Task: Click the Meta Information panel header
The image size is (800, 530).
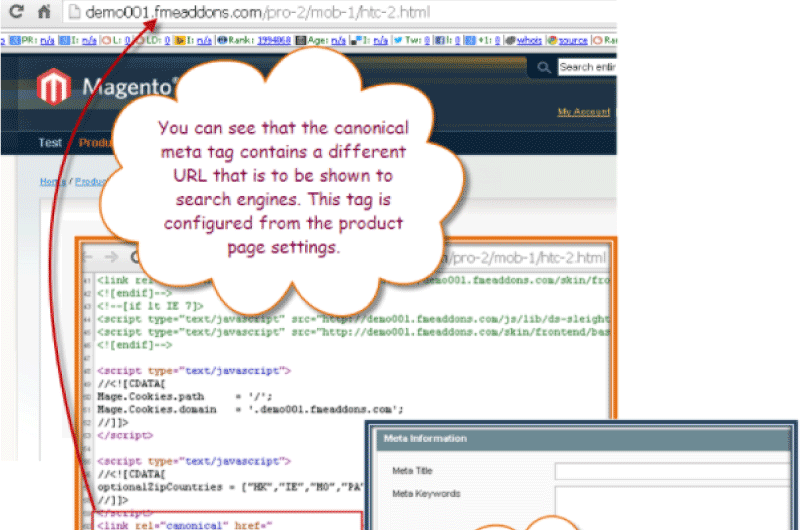Action: click(x=584, y=439)
